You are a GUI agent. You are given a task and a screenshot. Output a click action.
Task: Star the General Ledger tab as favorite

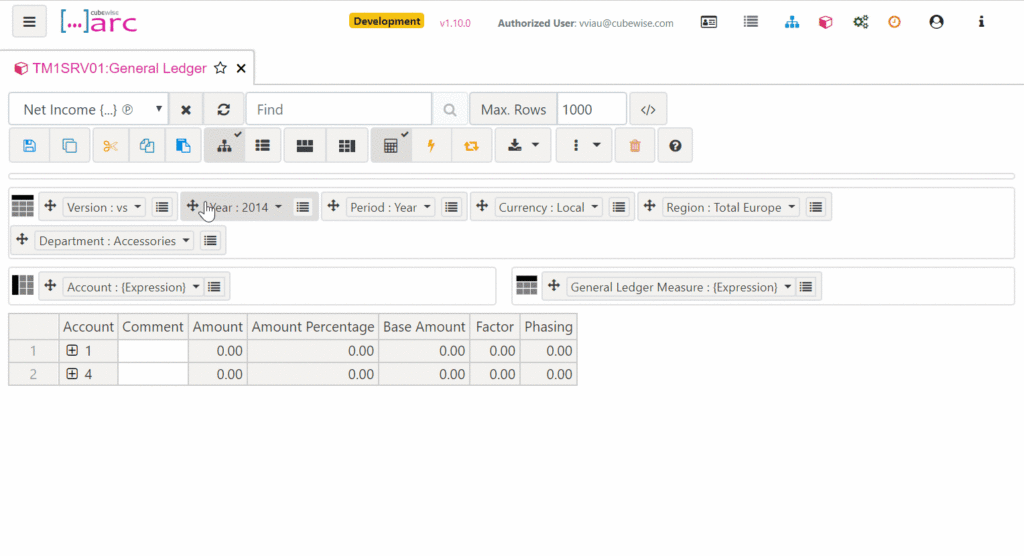[220, 69]
